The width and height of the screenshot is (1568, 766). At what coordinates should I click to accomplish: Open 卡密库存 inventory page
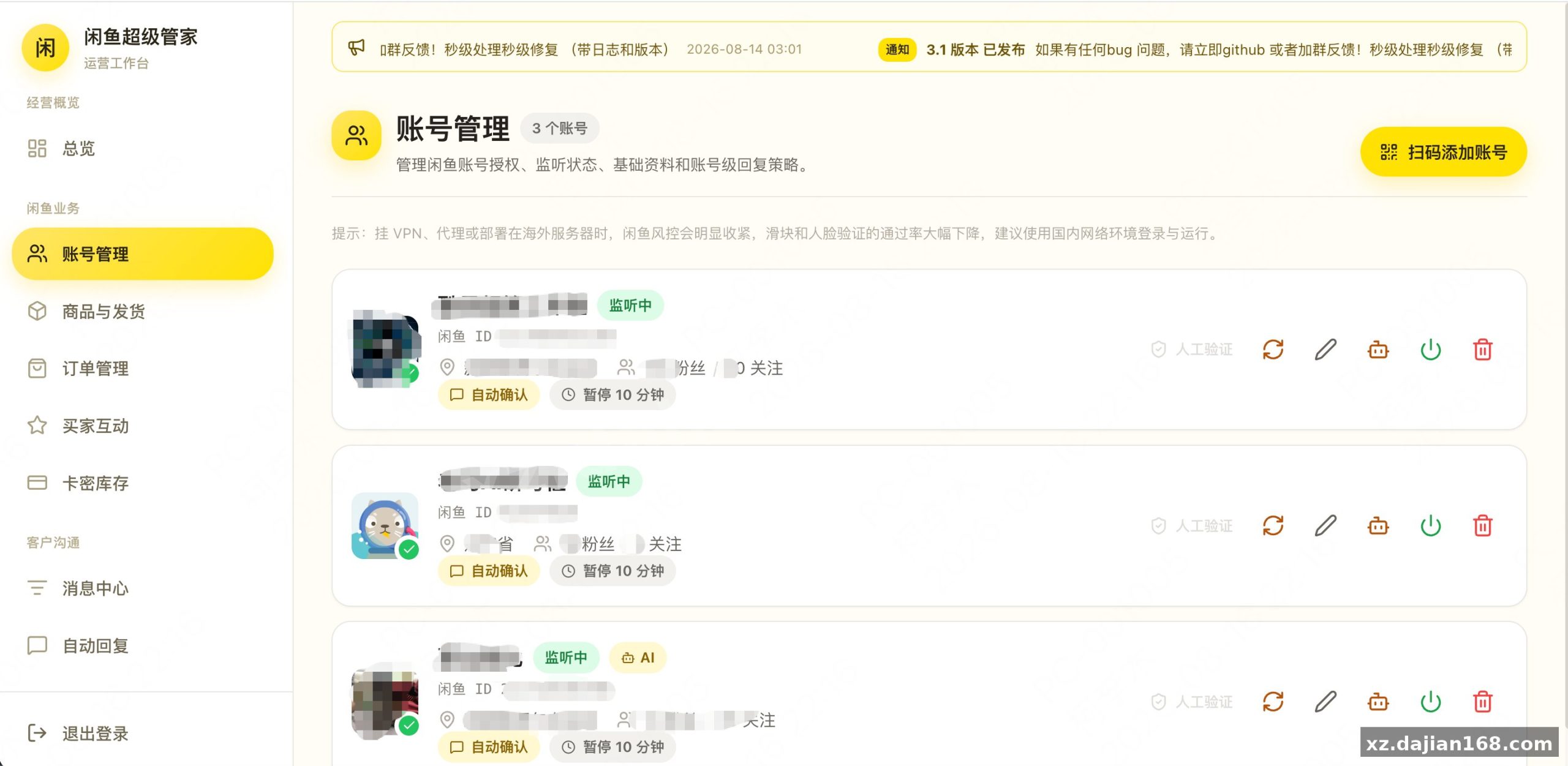[x=142, y=483]
